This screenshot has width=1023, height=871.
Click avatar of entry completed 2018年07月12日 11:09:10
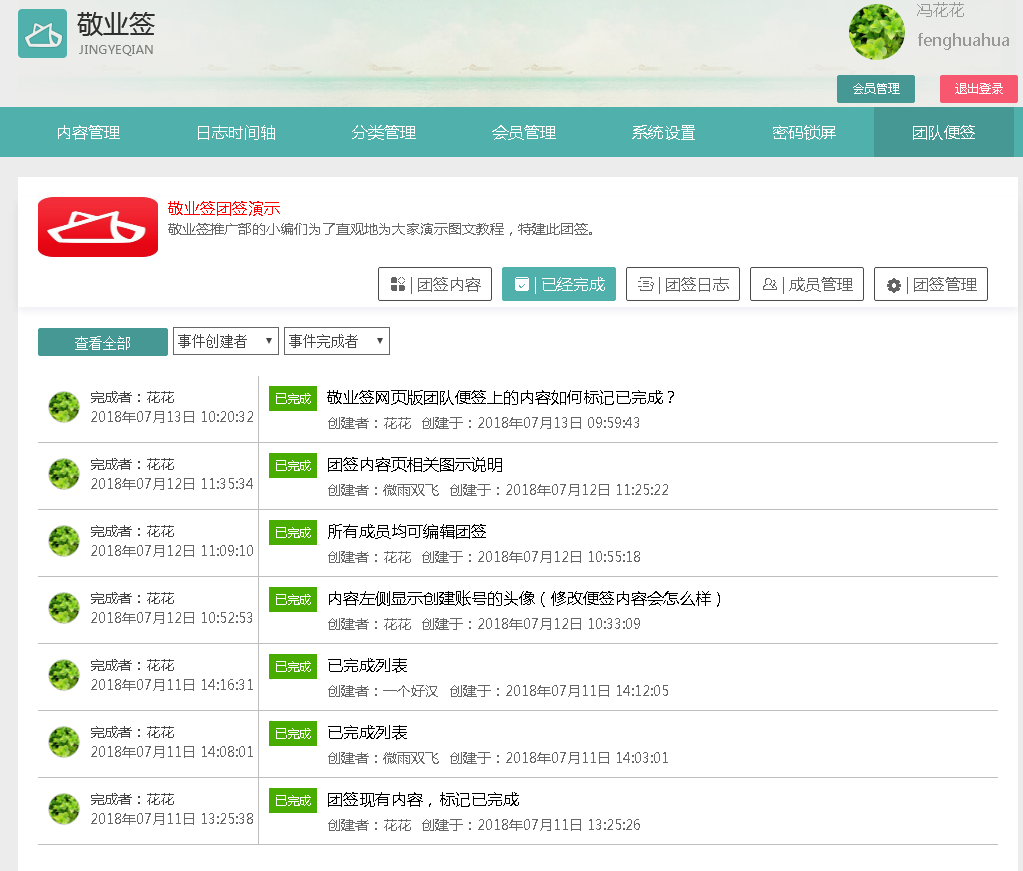tap(64, 542)
